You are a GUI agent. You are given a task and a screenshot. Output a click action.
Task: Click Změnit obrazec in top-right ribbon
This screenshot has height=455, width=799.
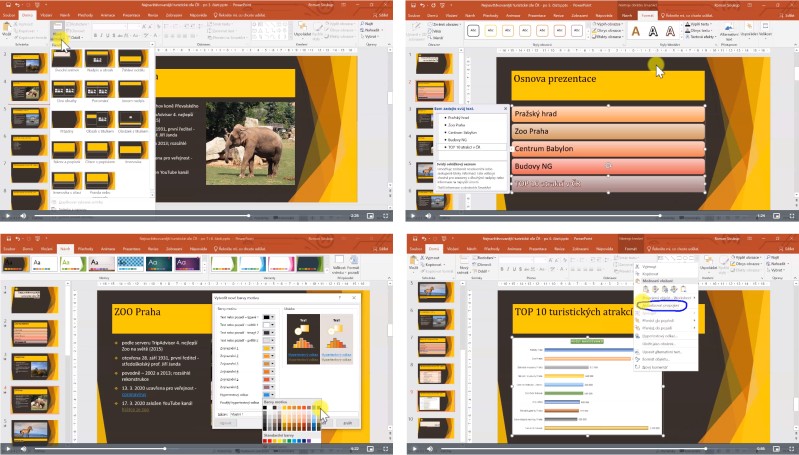point(445,24)
